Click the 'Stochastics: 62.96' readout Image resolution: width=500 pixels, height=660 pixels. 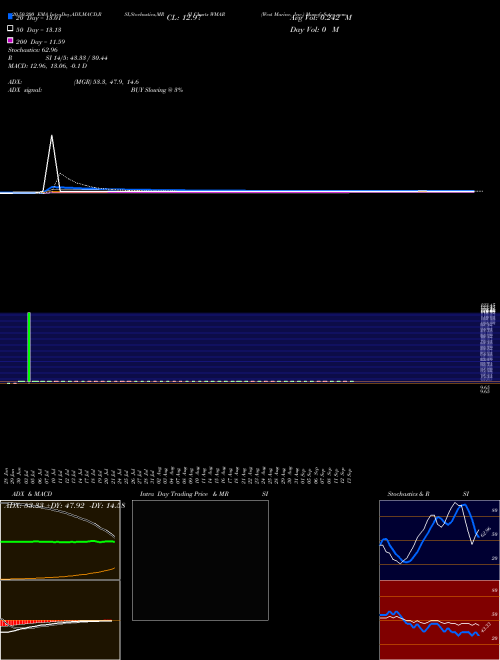pyautogui.click(x=32, y=50)
